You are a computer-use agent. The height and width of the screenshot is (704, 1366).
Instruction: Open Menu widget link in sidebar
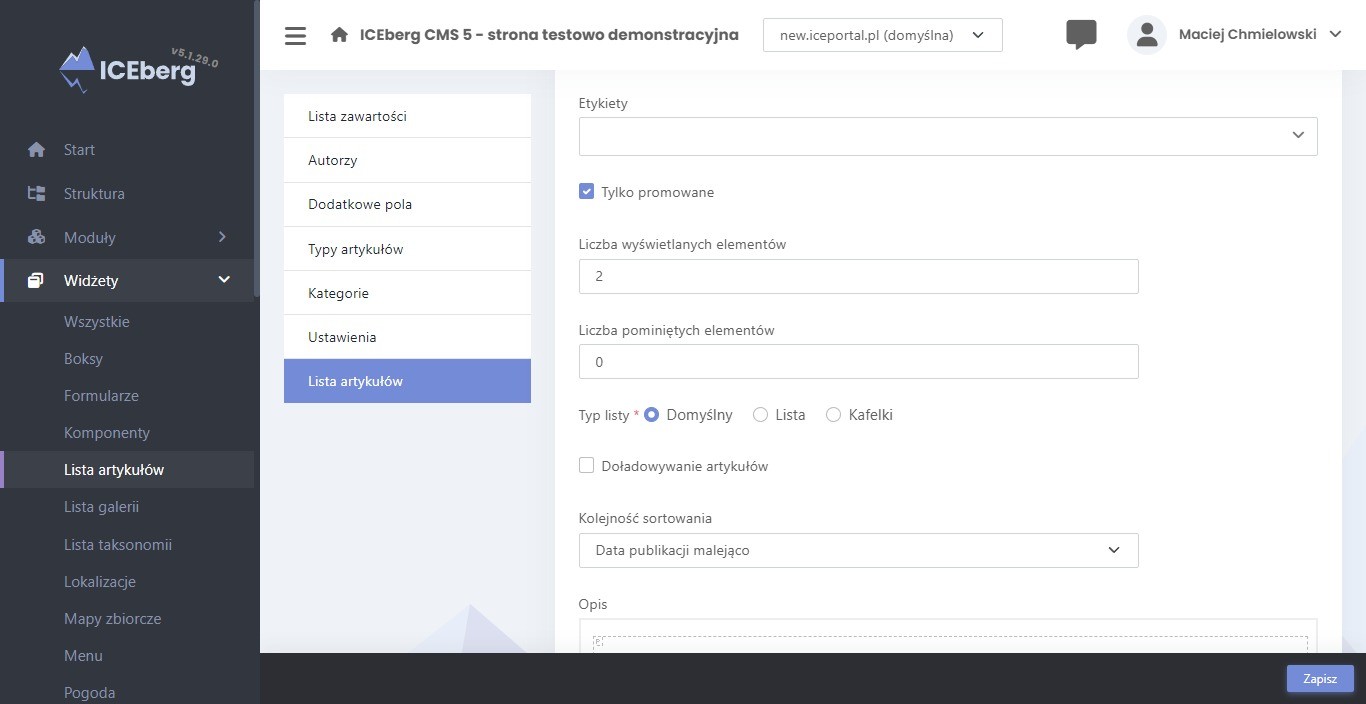coord(83,656)
